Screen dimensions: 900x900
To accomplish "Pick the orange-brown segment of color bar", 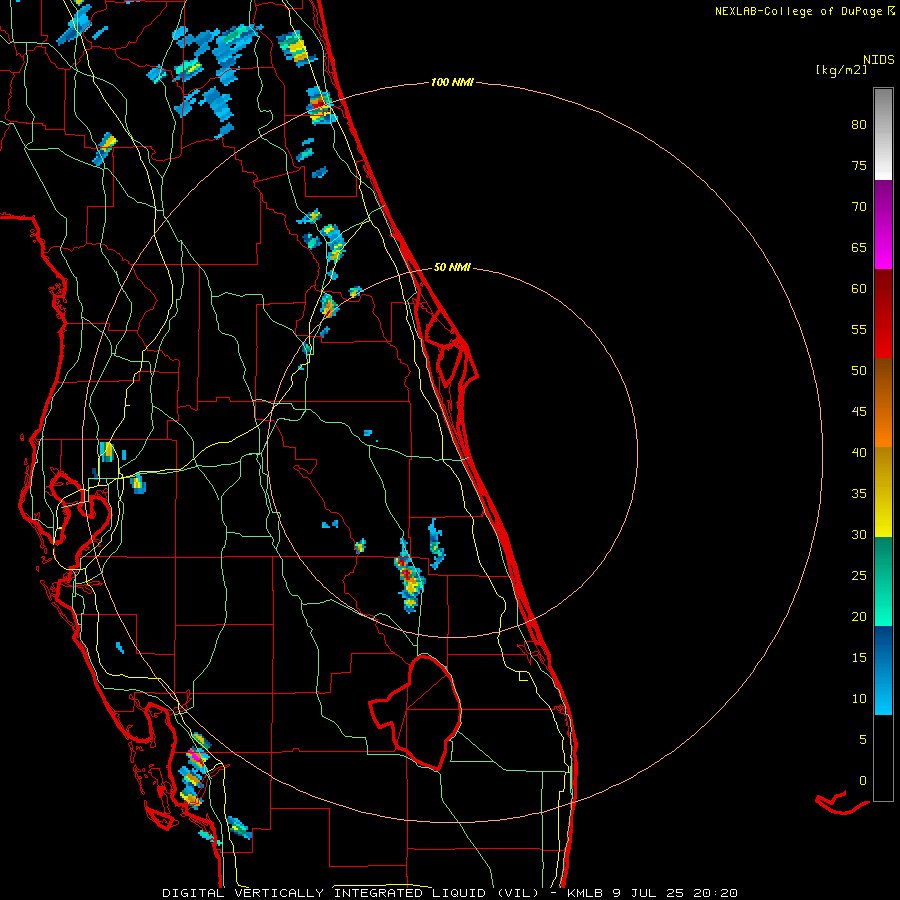I will pyautogui.click(x=883, y=402).
